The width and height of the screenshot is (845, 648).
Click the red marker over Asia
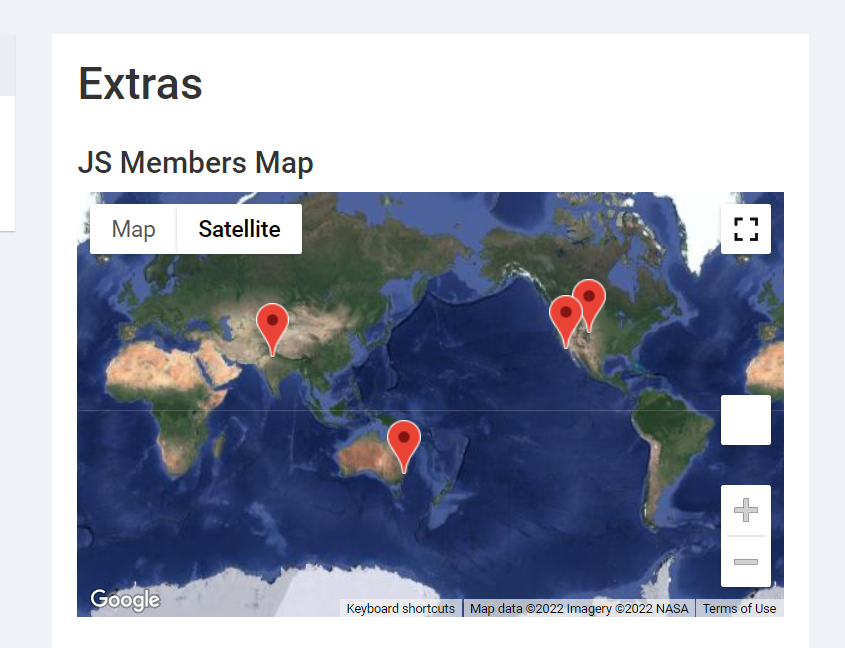tap(272, 323)
